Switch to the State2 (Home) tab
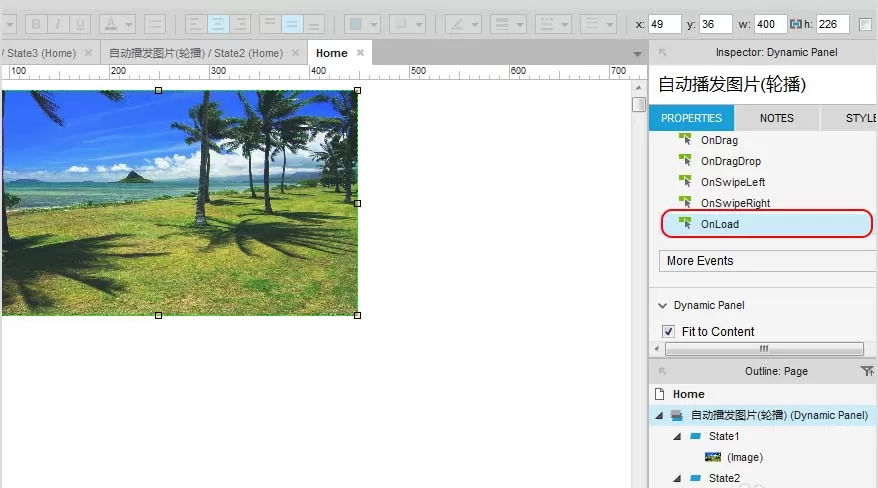Screen dimensions: 878x488 [196, 53]
